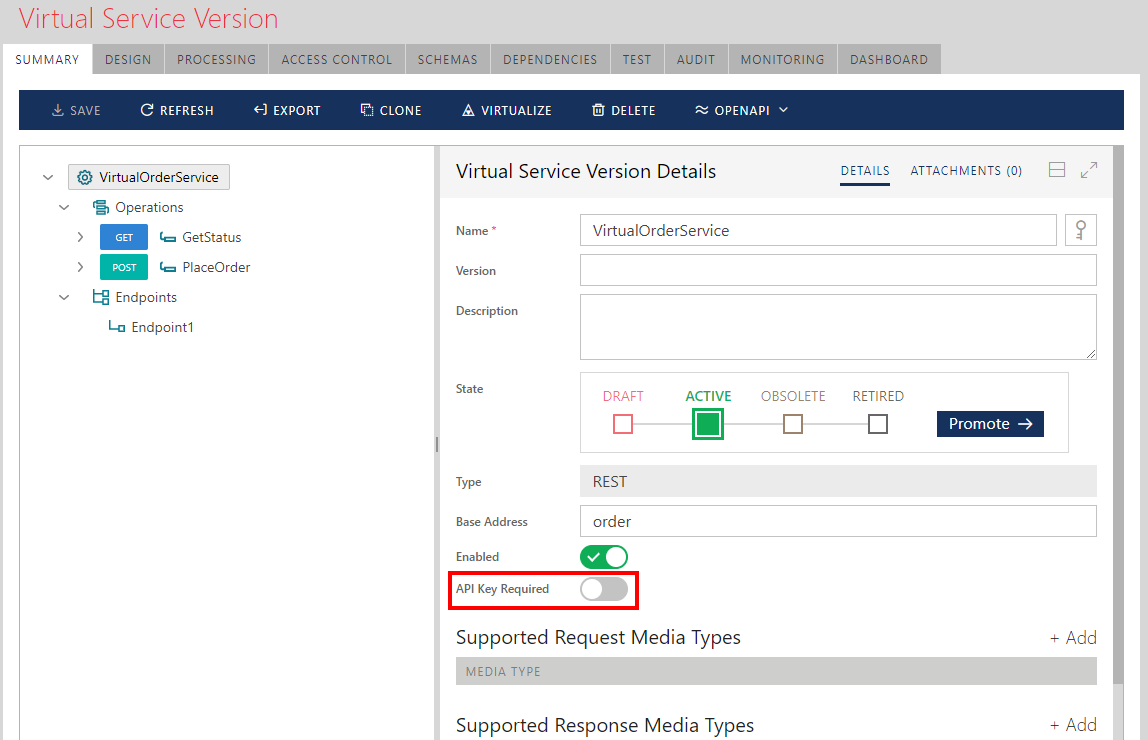Click the GET method badge

coord(124,237)
